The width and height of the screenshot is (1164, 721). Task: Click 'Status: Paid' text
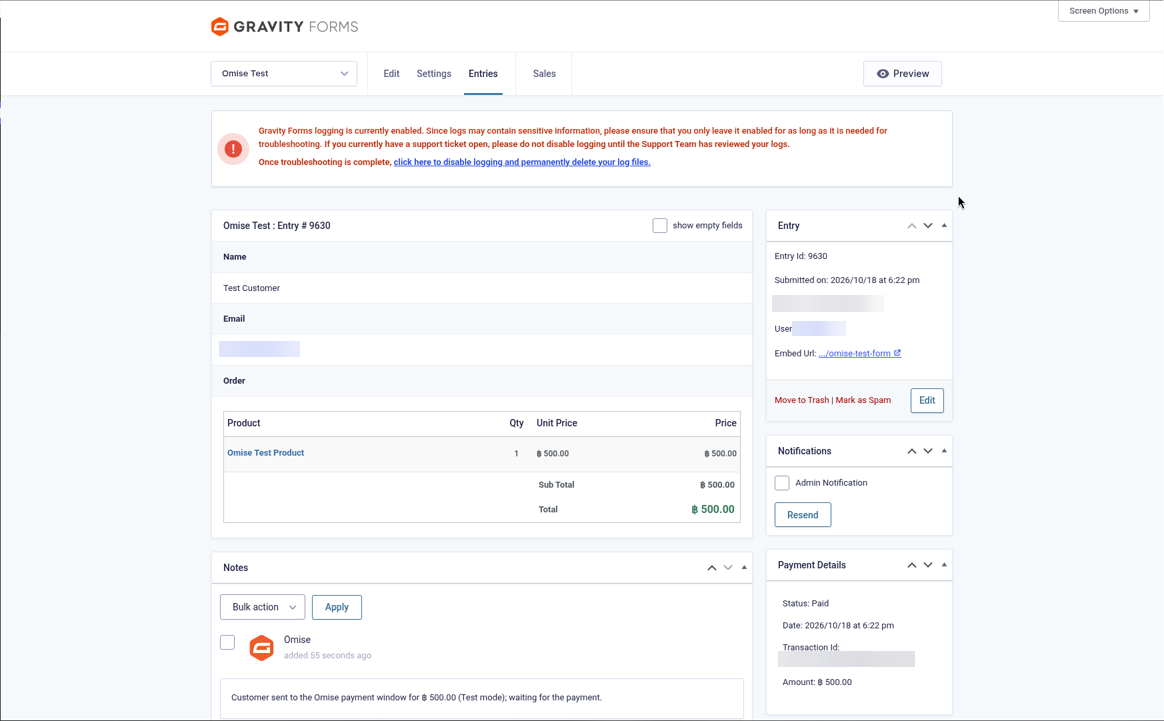coord(805,604)
